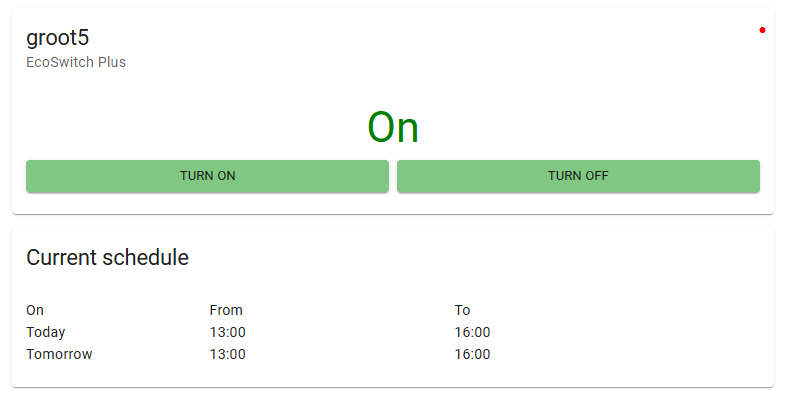Click Tomorrow's 13:00 start time

227,354
